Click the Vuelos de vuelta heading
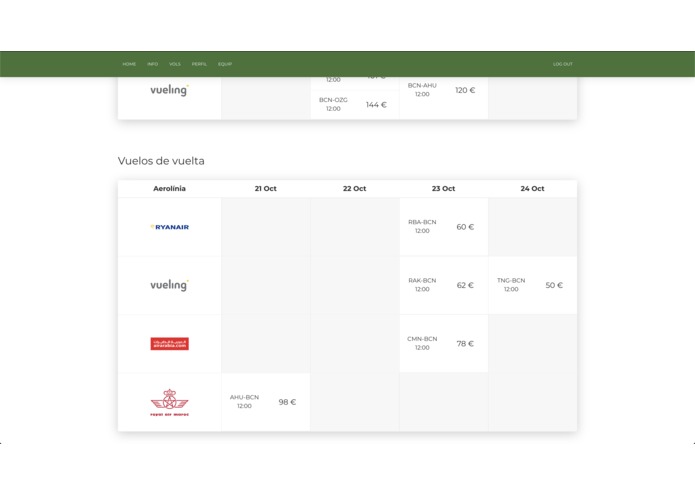 point(161,161)
